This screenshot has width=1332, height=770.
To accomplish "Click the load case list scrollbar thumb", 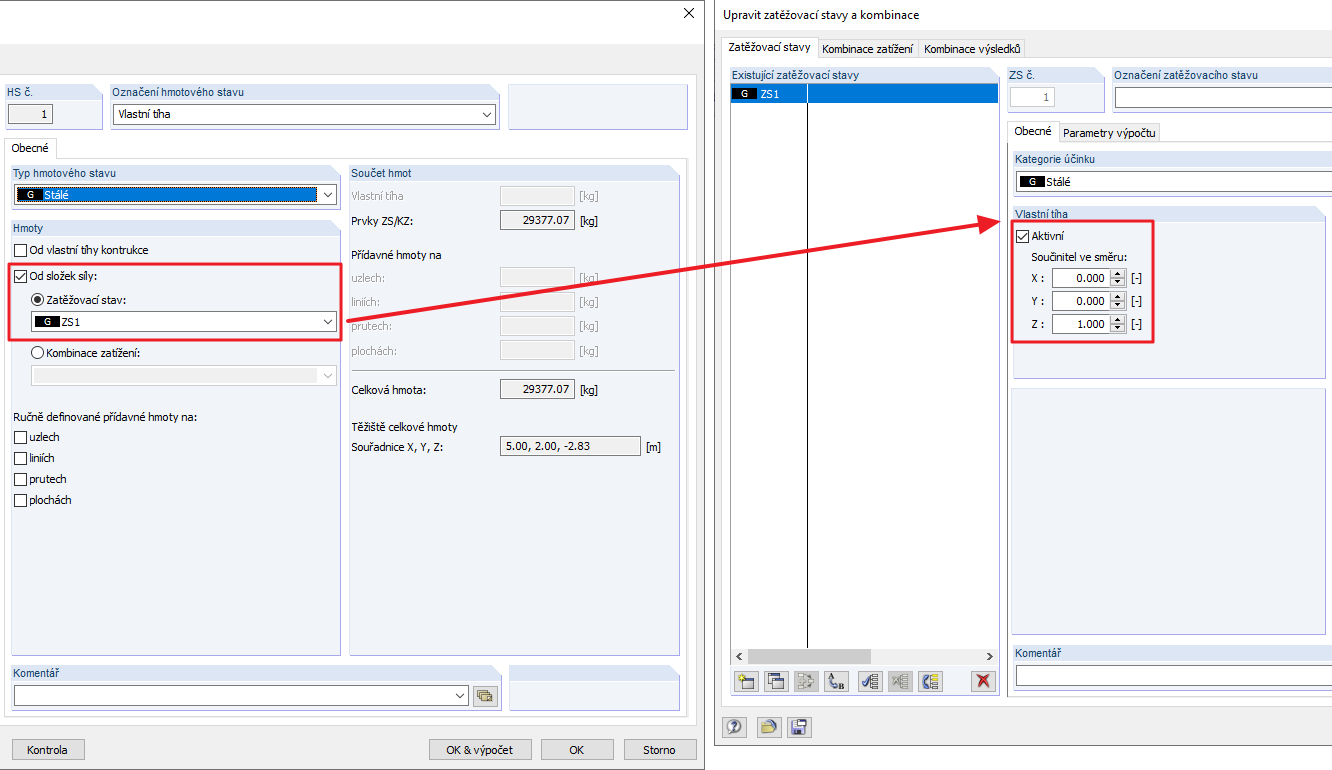I will coord(810,656).
